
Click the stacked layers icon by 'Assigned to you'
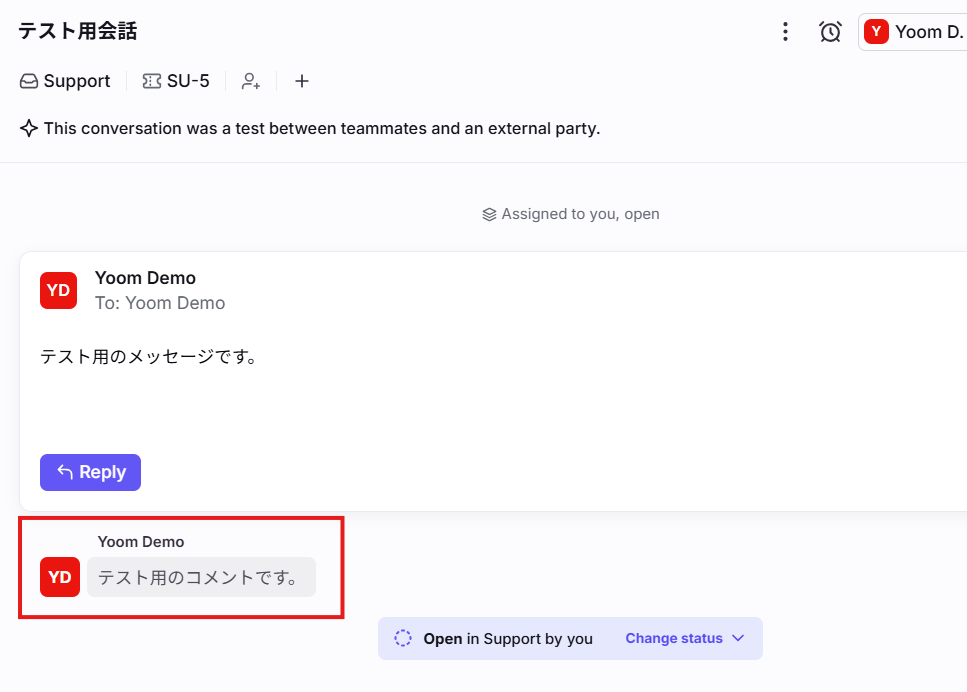click(489, 214)
